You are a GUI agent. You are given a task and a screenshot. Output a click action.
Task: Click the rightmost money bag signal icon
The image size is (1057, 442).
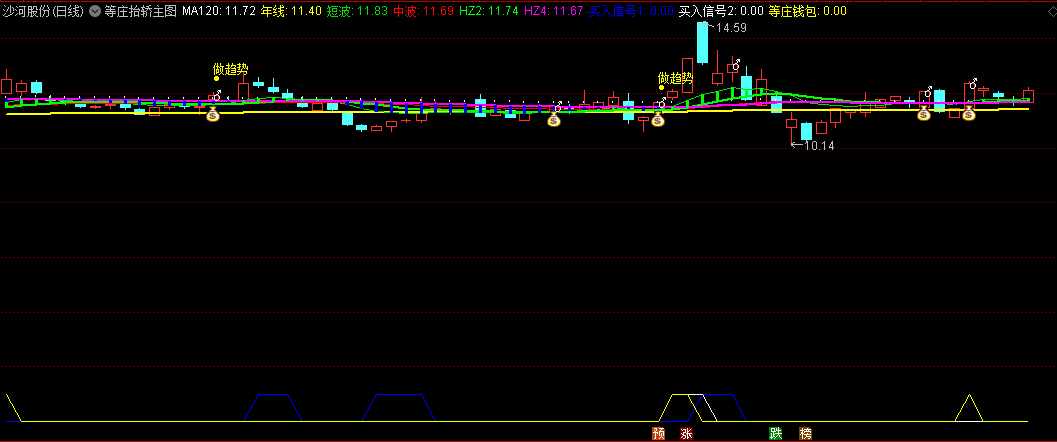point(969,113)
